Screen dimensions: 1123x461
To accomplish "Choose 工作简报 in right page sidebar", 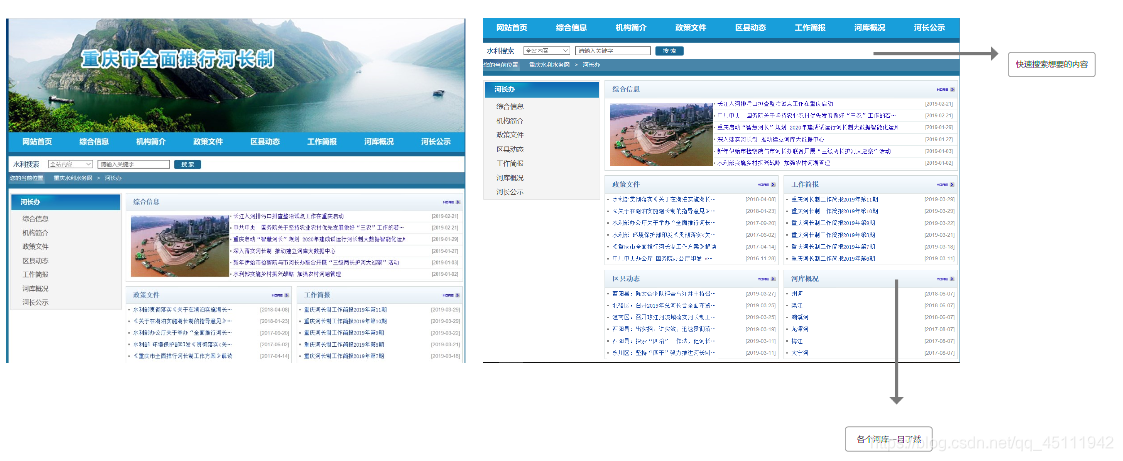I will pyautogui.click(x=510, y=163).
